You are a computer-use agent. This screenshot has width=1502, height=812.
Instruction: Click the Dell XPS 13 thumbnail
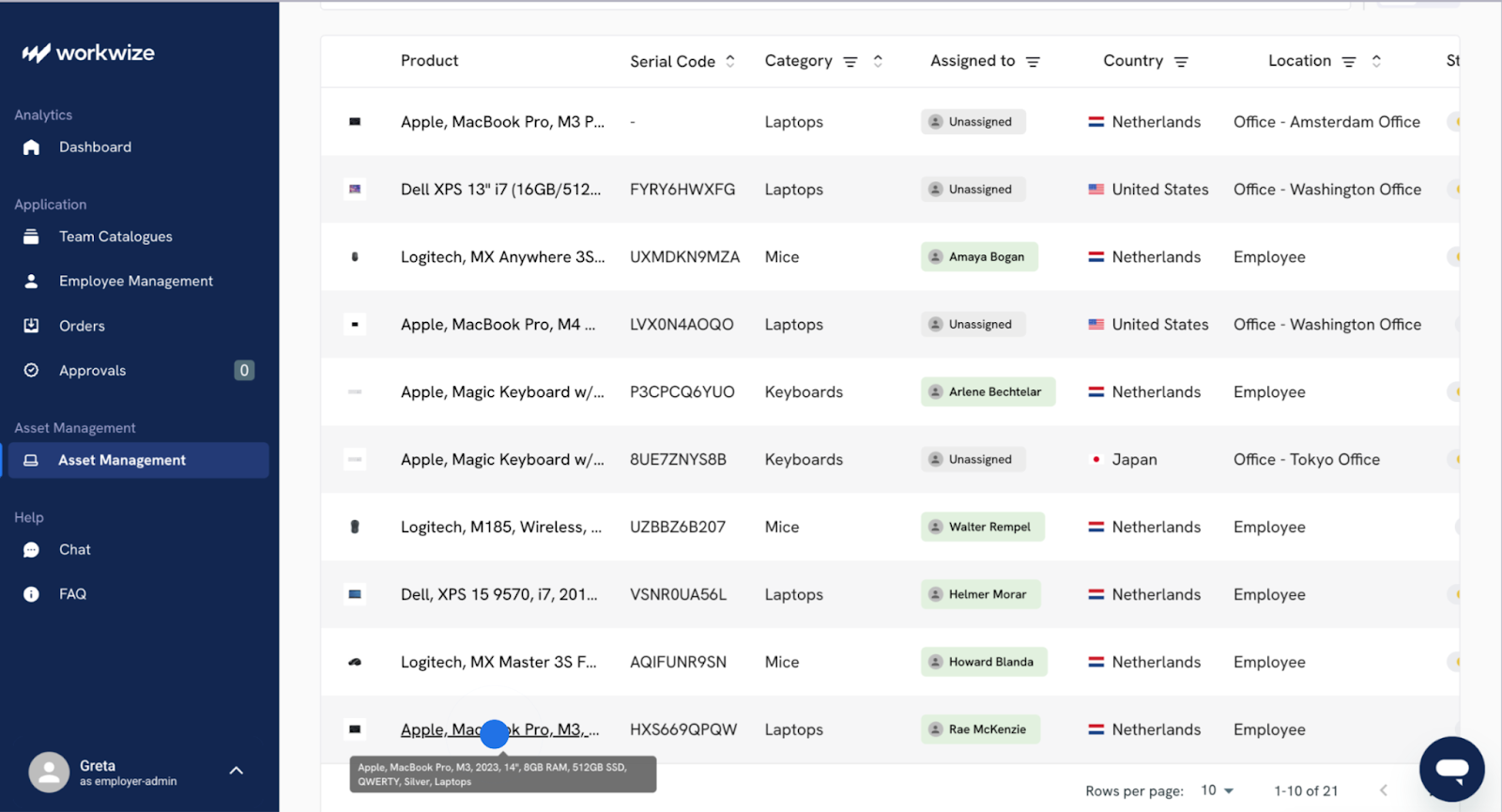pos(355,190)
